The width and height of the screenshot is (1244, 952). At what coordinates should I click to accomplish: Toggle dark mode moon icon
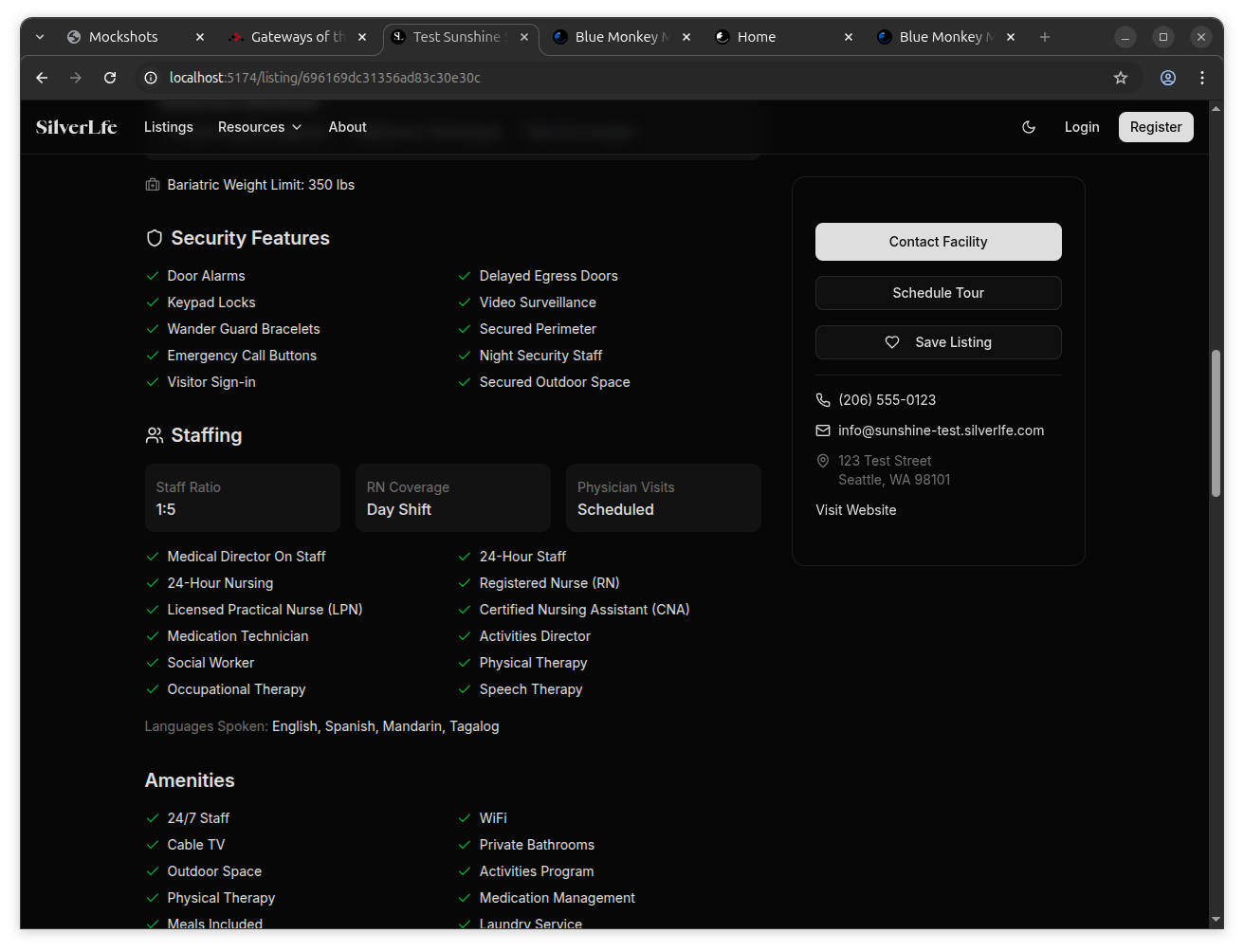[x=1029, y=127]
